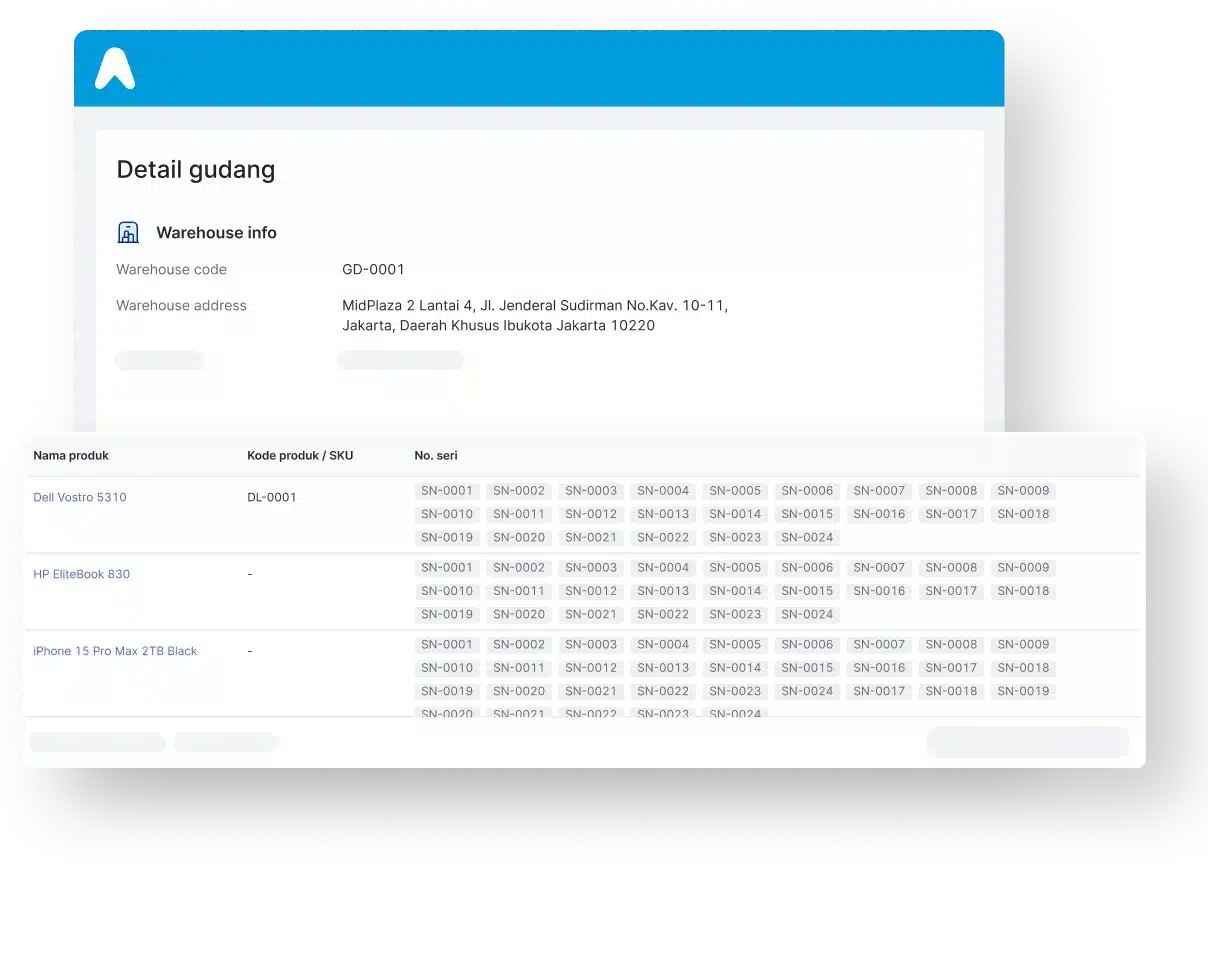Click the MidPlaza warehouse address text
Viewport: 1208px width, 958px height.
pyautogui.click(x=534, y=315)
